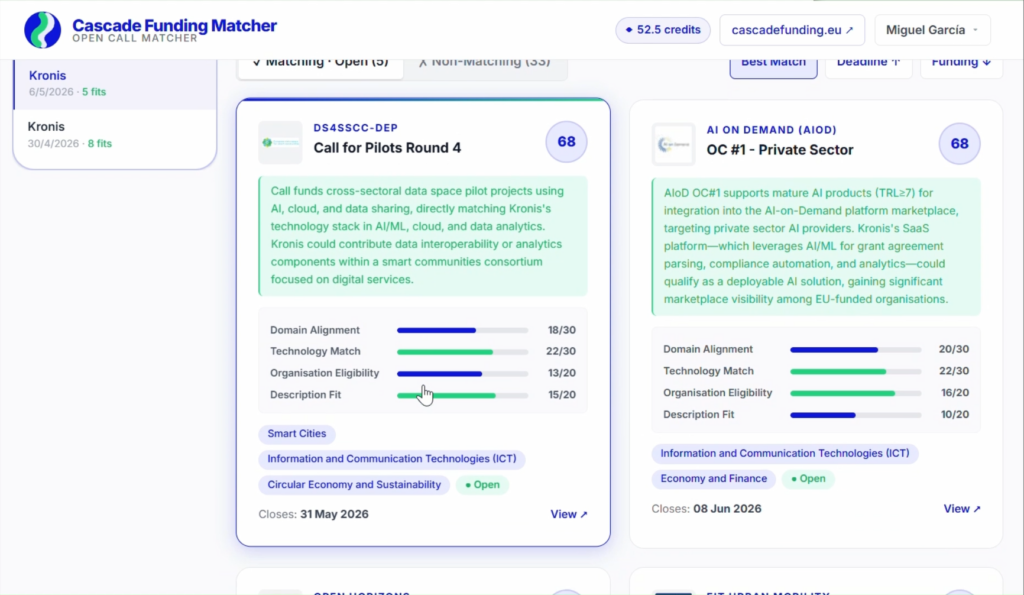The image size is (1024, 595).
Task: Open the DS4SSCC-DEP call logo thumbnail
Action: tap(280, 142)
